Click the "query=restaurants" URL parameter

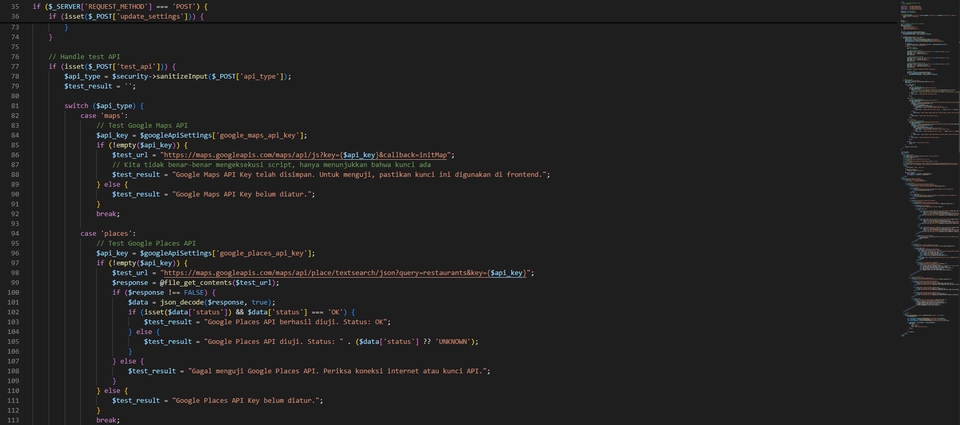(x=433, y=273)
